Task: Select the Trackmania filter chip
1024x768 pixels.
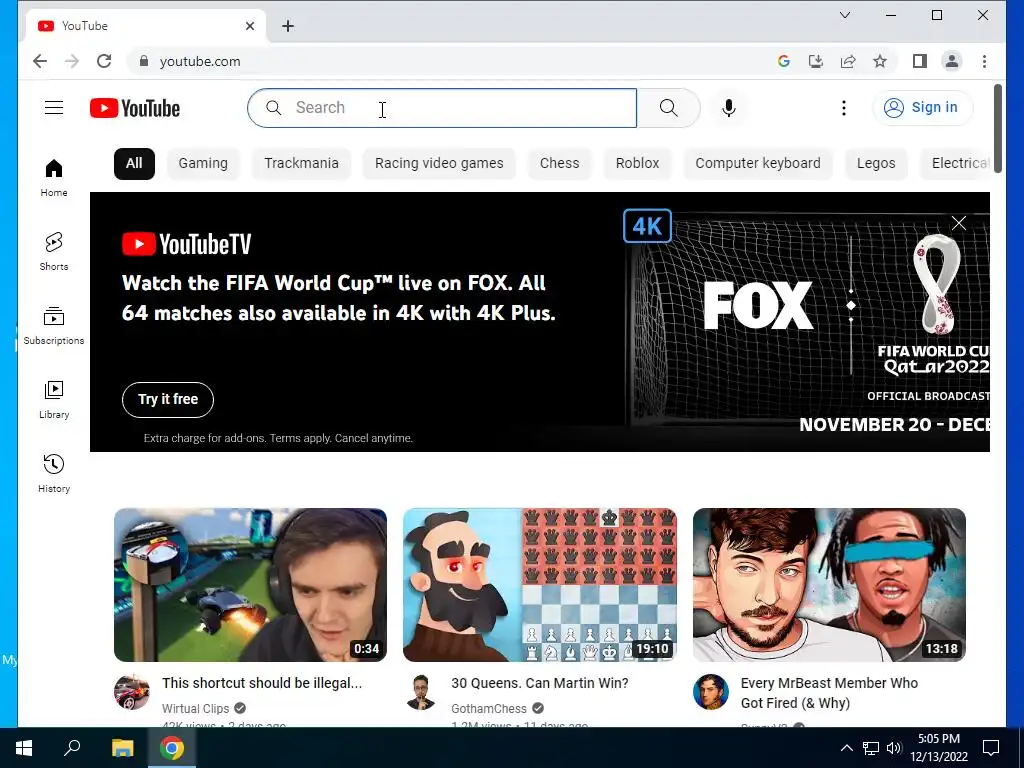Action: 301,163
